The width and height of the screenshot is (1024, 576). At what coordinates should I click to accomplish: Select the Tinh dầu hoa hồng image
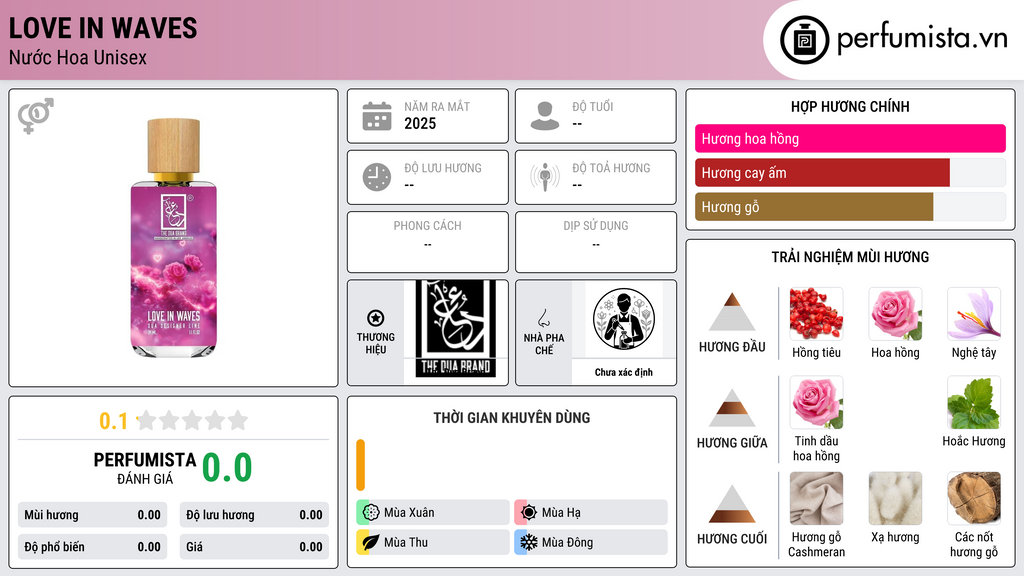click(x=816, y=402)
